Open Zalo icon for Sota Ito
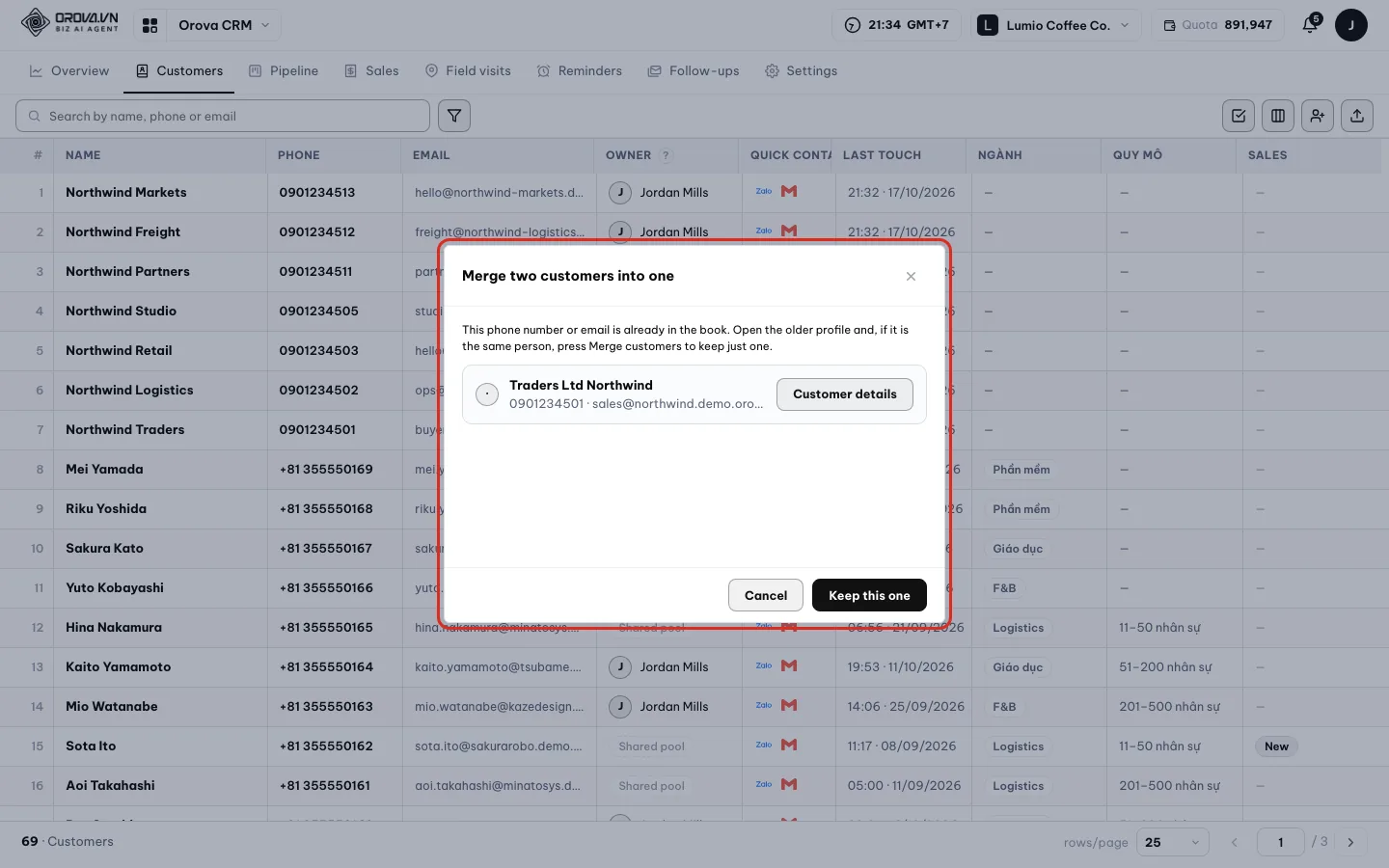 point(764,745)
